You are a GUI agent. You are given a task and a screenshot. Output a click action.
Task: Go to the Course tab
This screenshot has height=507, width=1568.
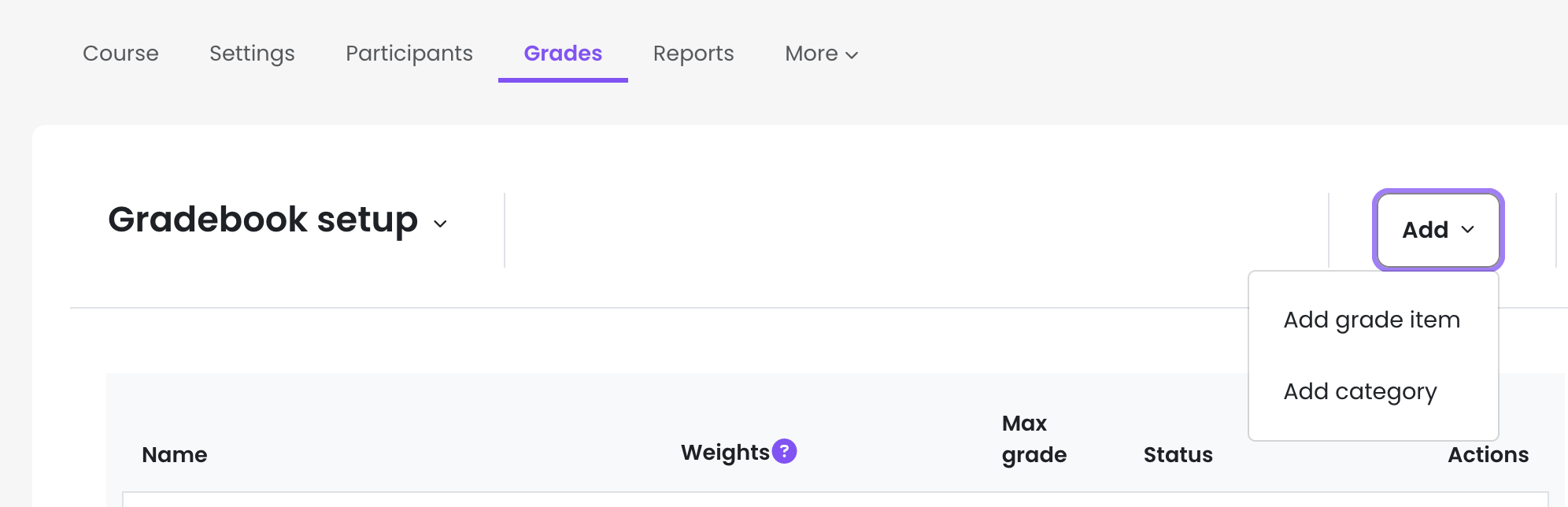click(120, 54)
